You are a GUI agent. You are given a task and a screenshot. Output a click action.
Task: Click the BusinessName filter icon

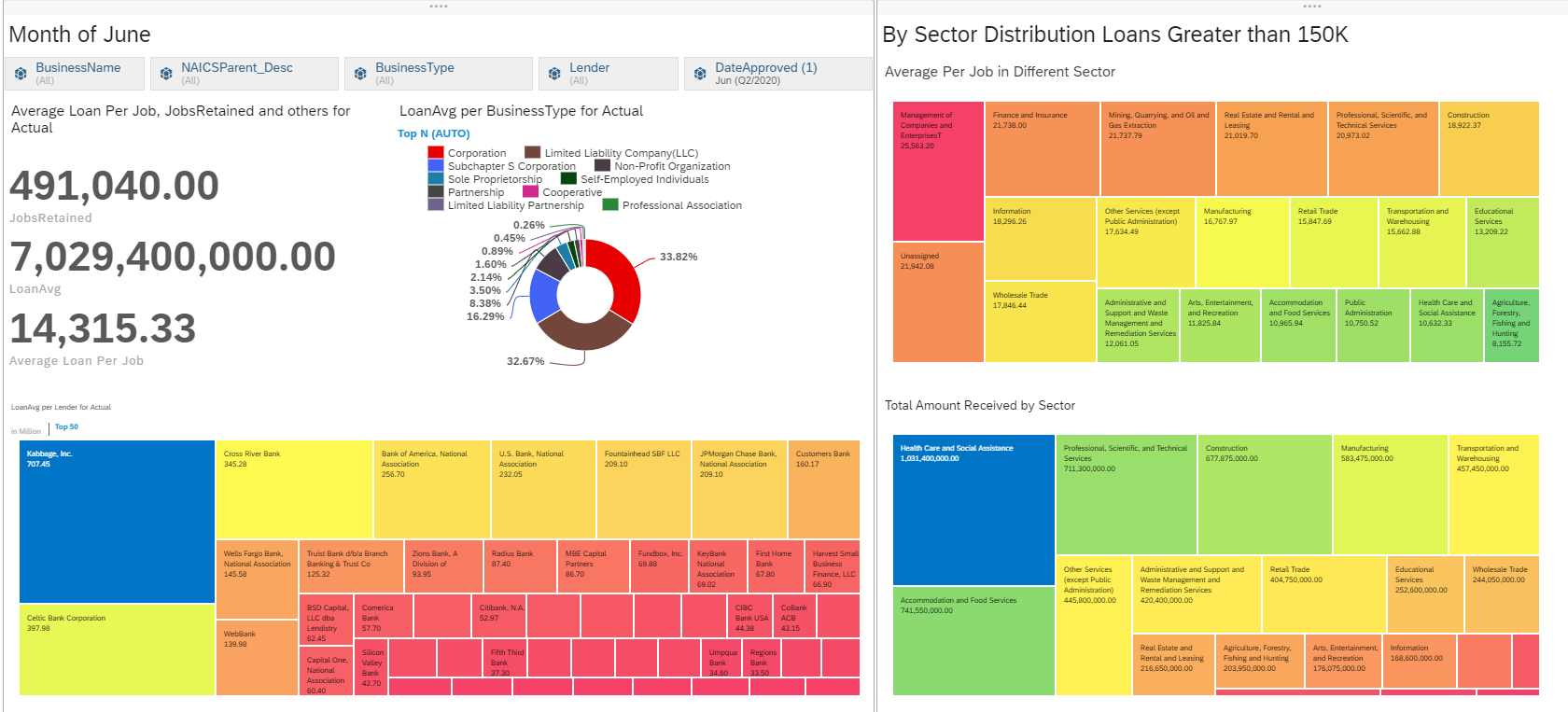21,74
